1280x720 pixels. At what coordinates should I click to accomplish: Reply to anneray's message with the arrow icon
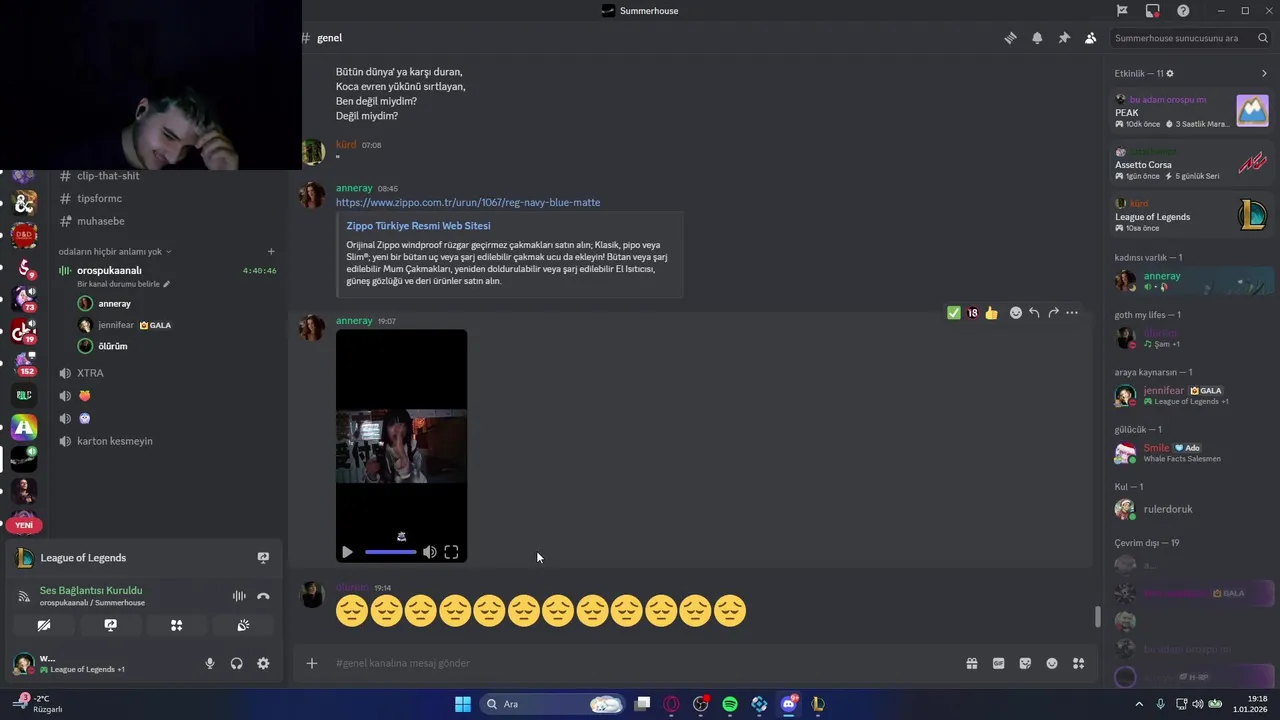[1034, 313]
